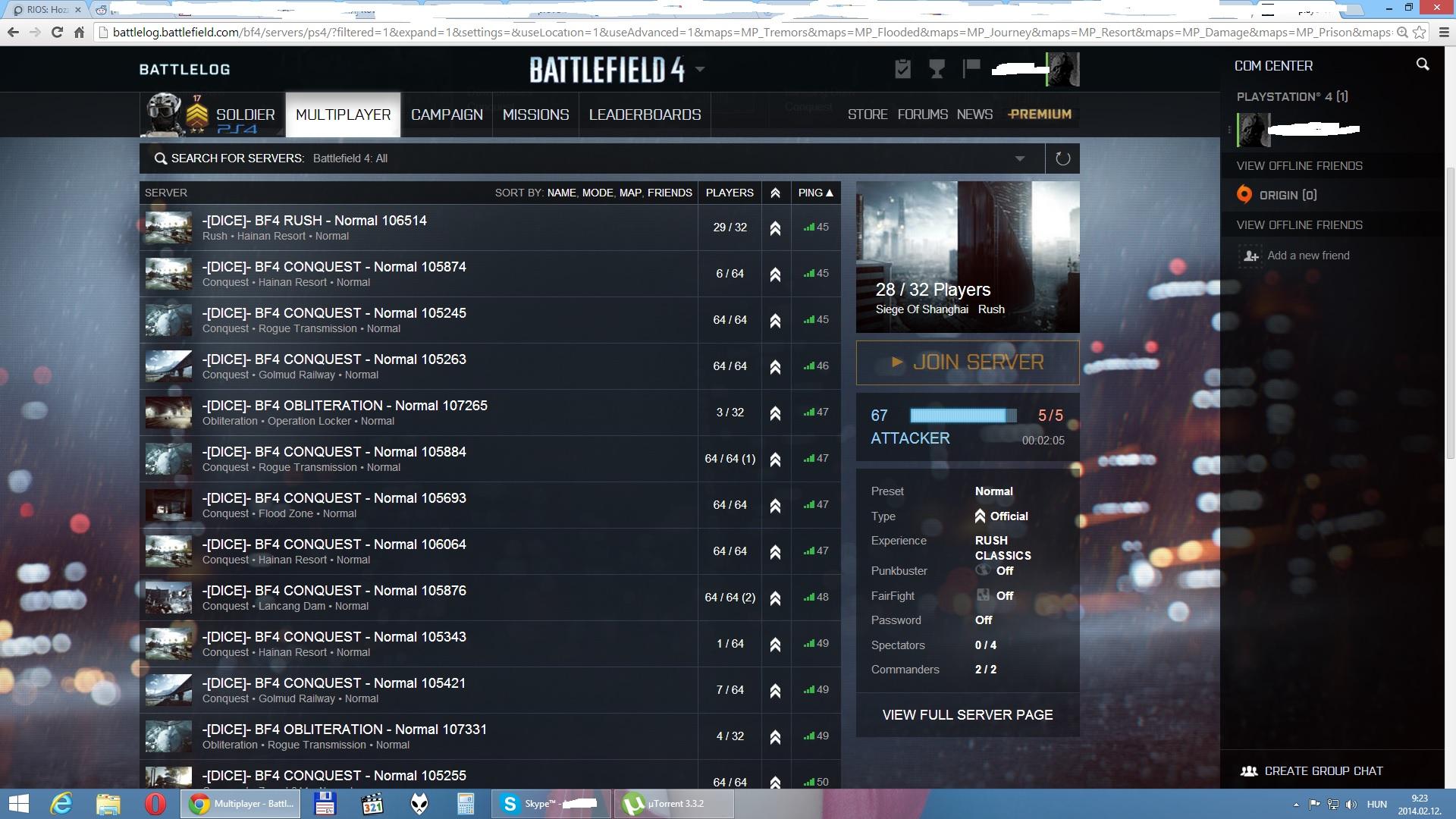Open the Battlefield 4 game switcher arrow
This screenshot has height=819, width=1456.
point(700,69)
